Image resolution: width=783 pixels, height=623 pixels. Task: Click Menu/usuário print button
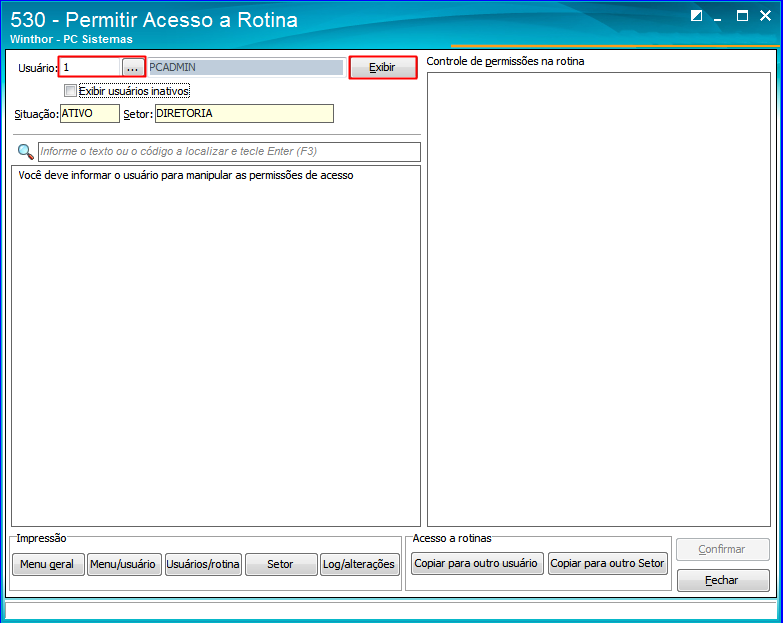[123, 564]
